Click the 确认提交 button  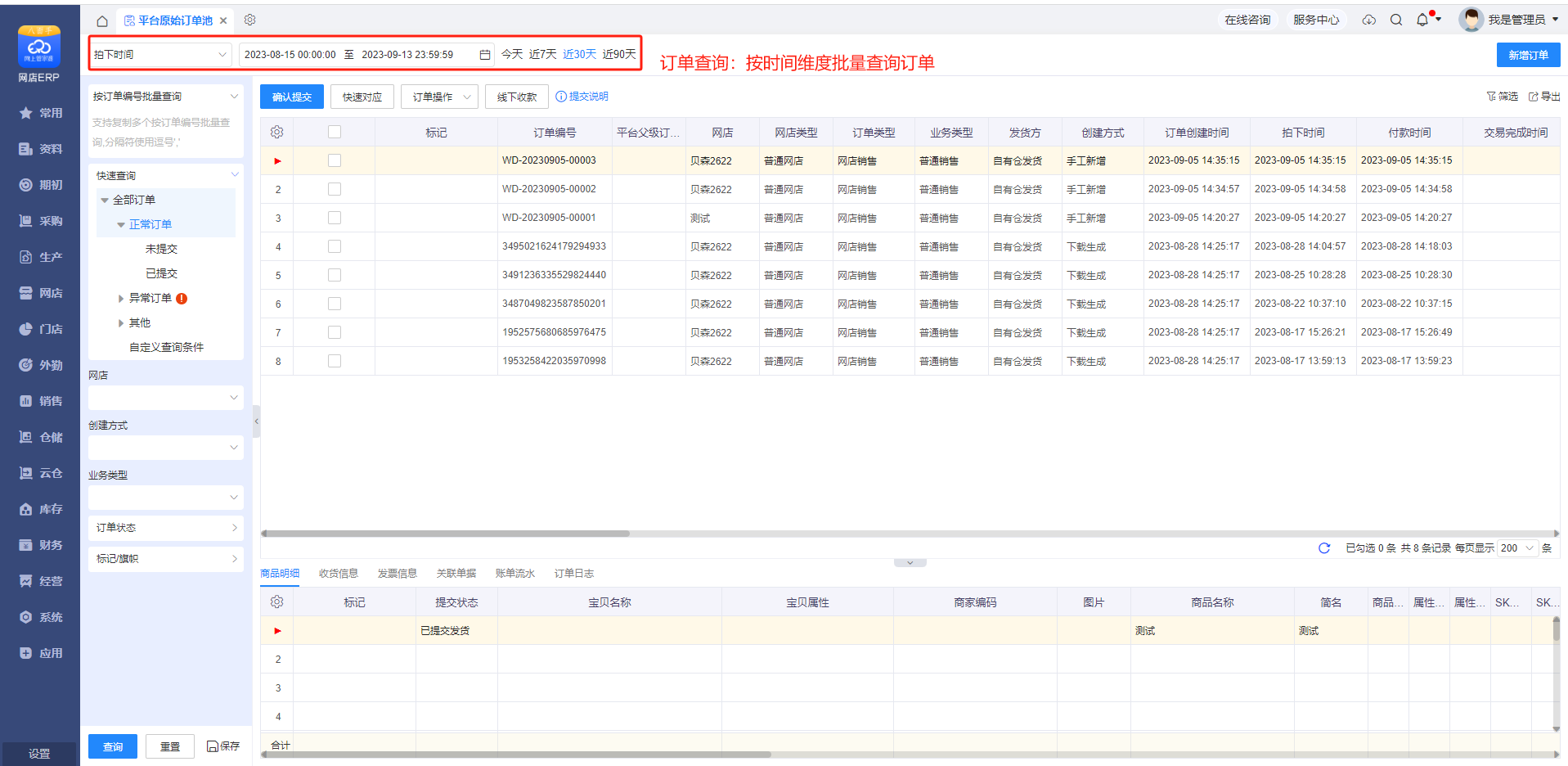point(292,97)
